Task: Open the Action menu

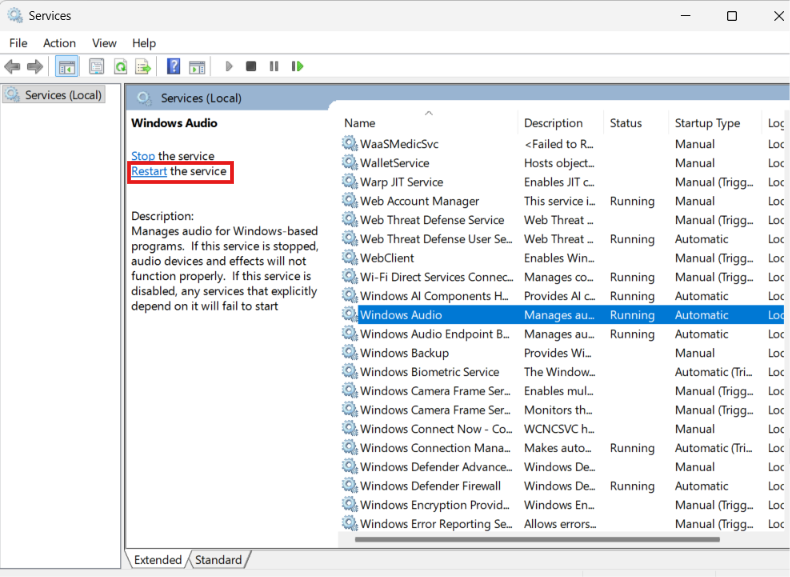Action: click(x=59, y=43)
